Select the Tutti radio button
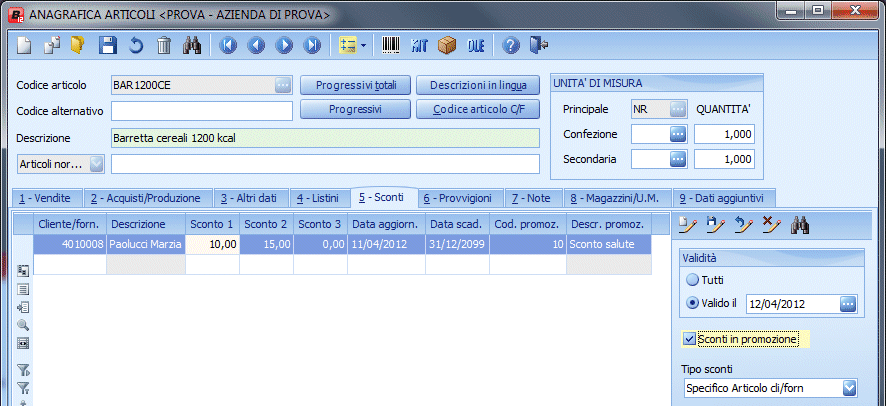The width and height of the screenshot is (886, 406). 692,280
